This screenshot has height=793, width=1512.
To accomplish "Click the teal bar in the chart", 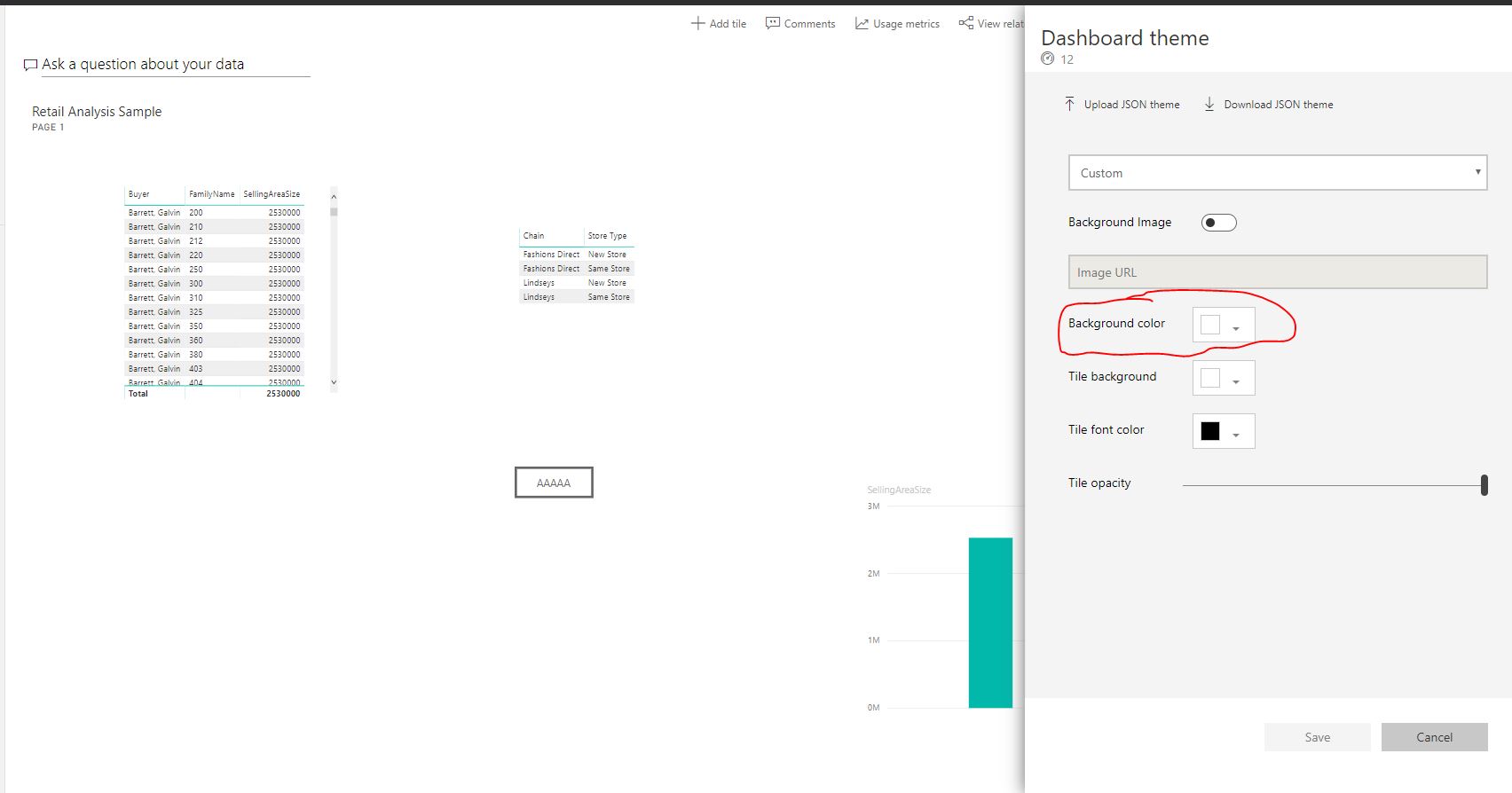I will click(x=990, y=623).
